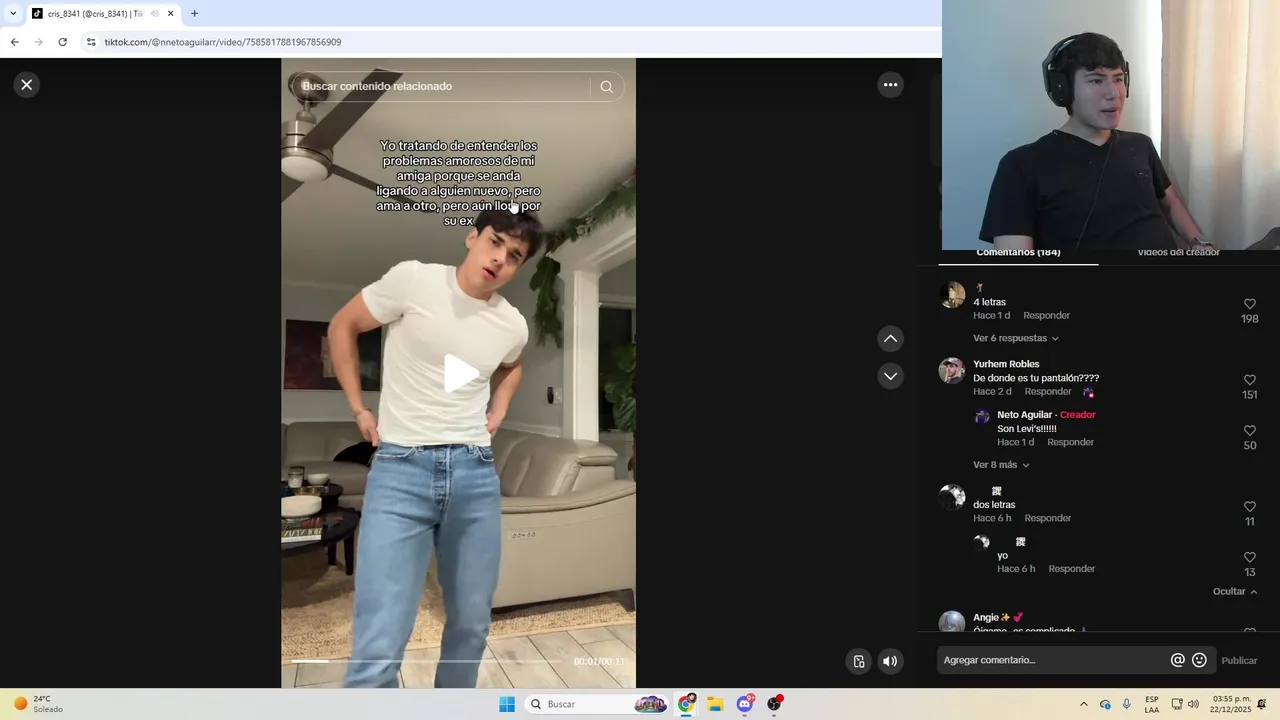
Task: Open the Yurhem Robles username link
Action: click(x=1006, y=364)
